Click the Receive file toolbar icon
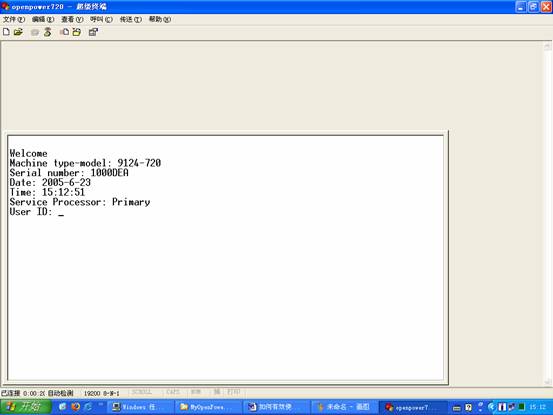Screen dimensions: 553x415 coord(77,32)
